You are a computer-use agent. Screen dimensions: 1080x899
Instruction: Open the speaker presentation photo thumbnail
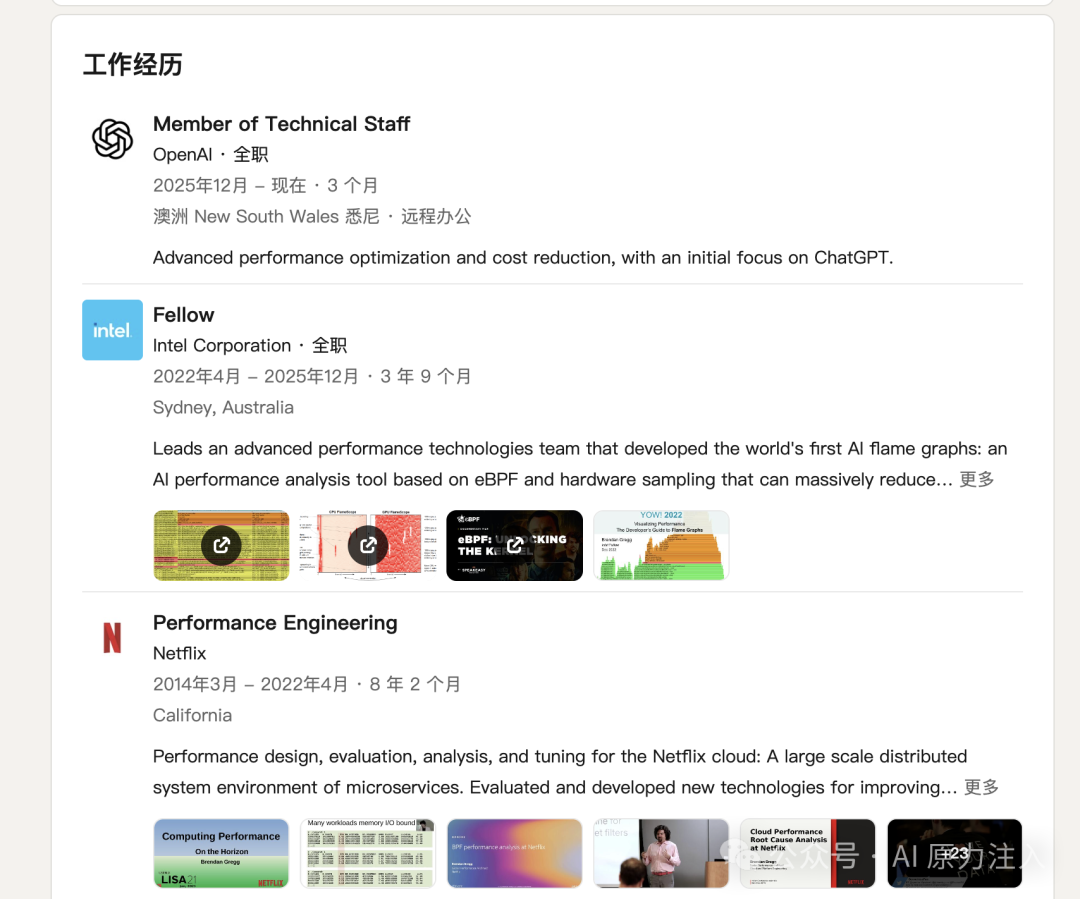pyautogui.click(x=661, y=854)
